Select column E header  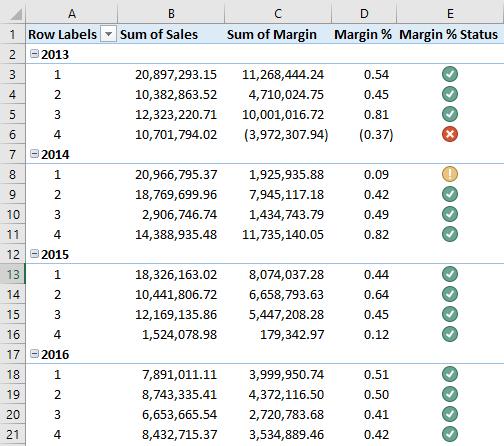tap(450, 13)
